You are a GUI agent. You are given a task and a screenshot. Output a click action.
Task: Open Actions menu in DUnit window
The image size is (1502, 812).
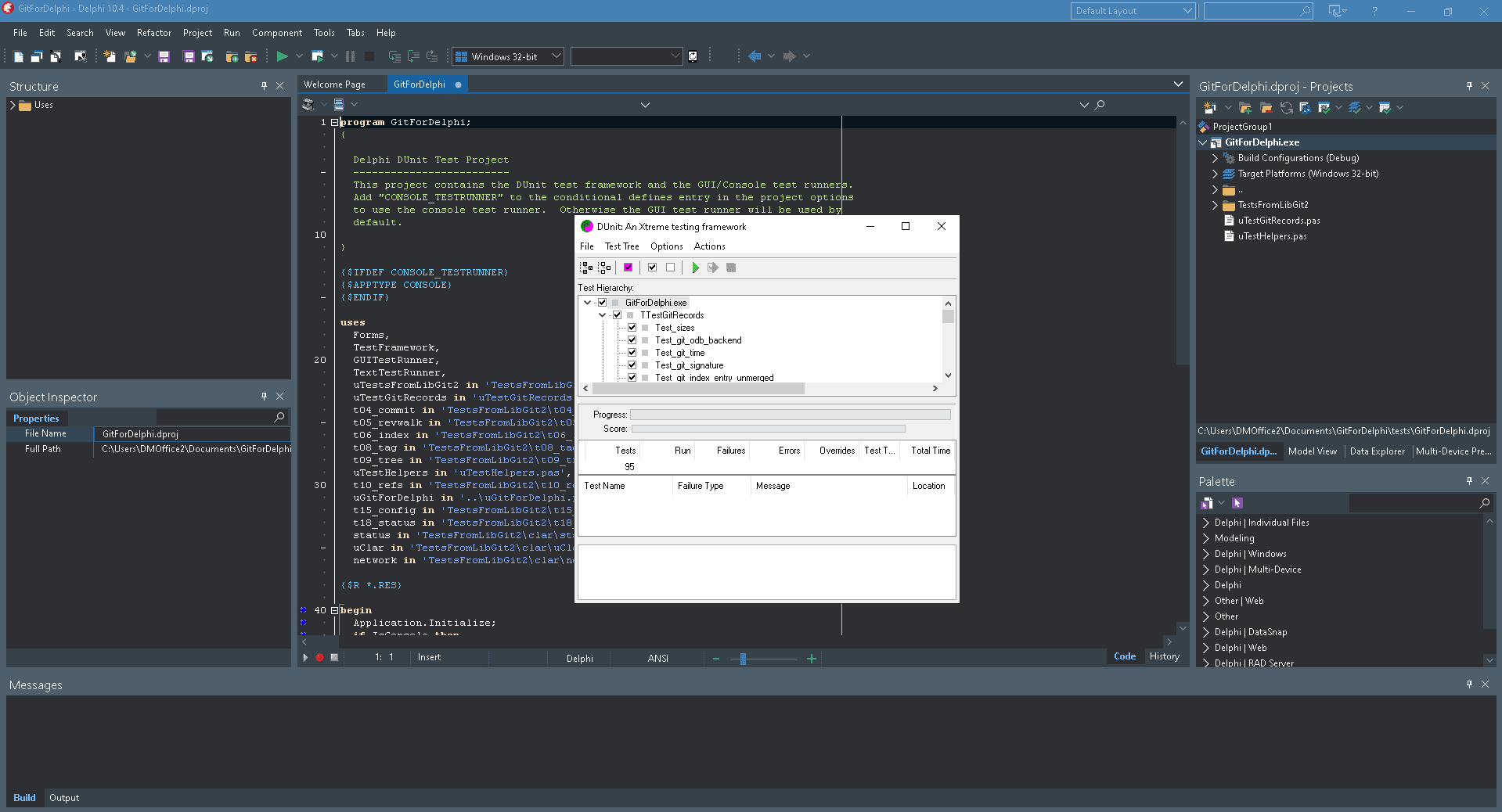tap(709, 246)
